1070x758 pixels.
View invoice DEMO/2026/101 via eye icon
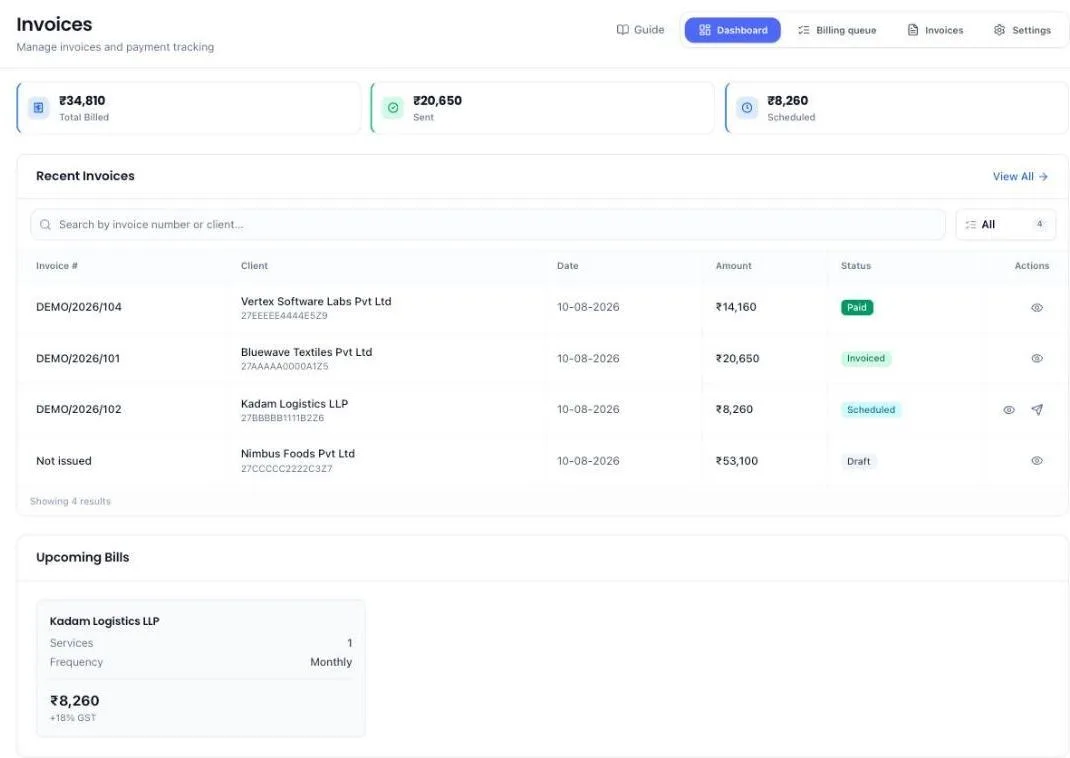[1037, 359]
